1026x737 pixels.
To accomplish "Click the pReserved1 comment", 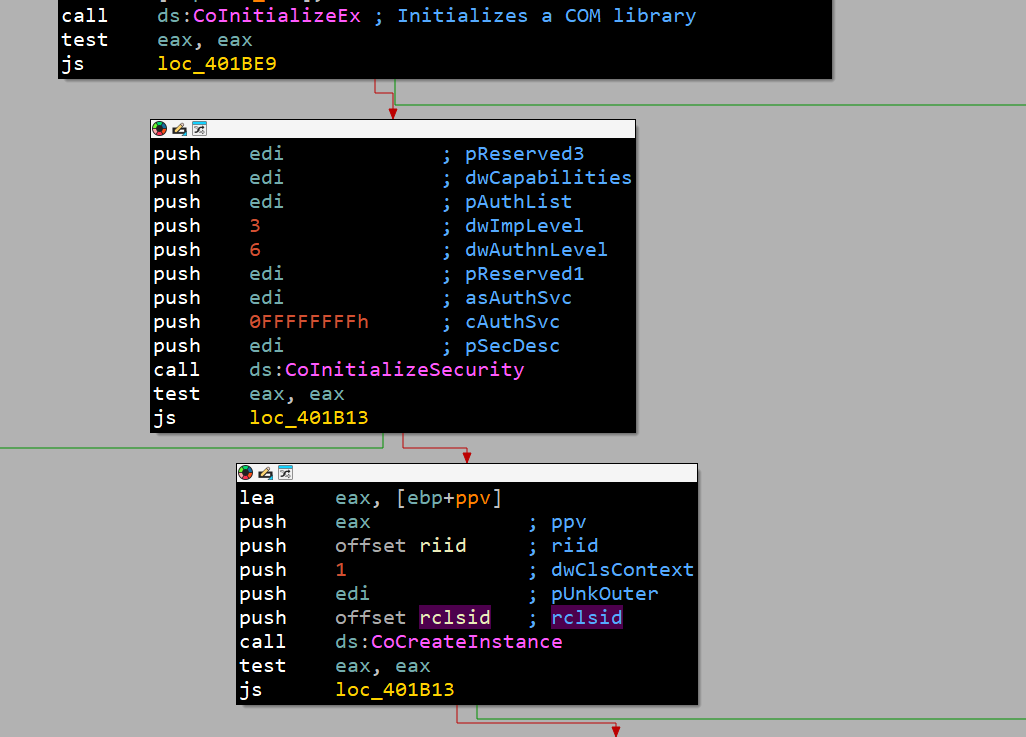I will pyautogui.click(x=524, y=274).
